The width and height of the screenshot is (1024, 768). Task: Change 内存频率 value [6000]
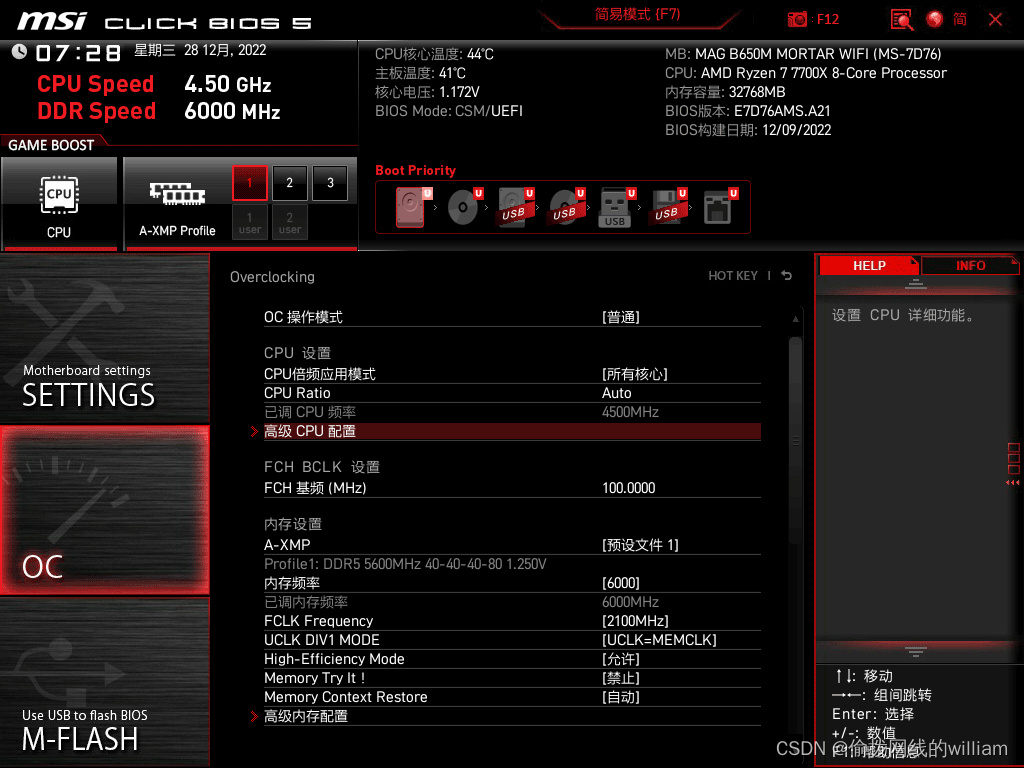click(x=620, y=583)
